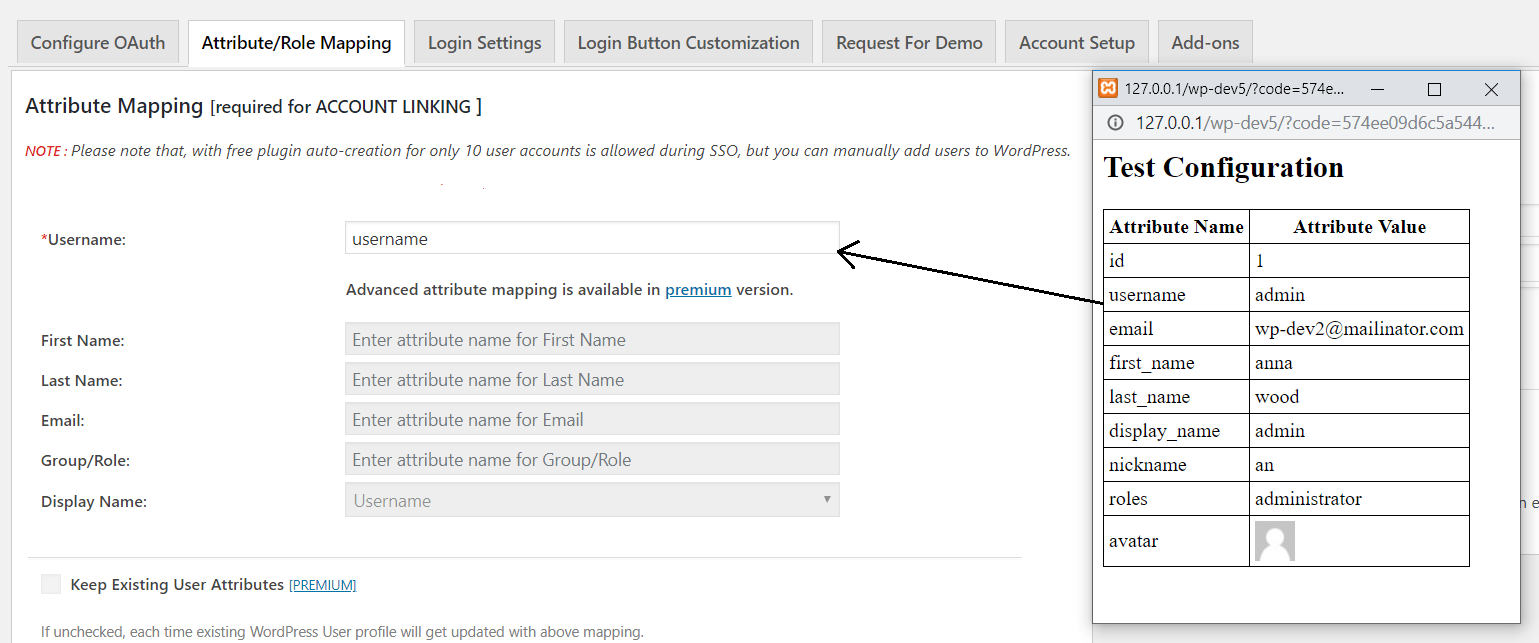Switch to the Add-ons tab

(x=1205, y=43)
